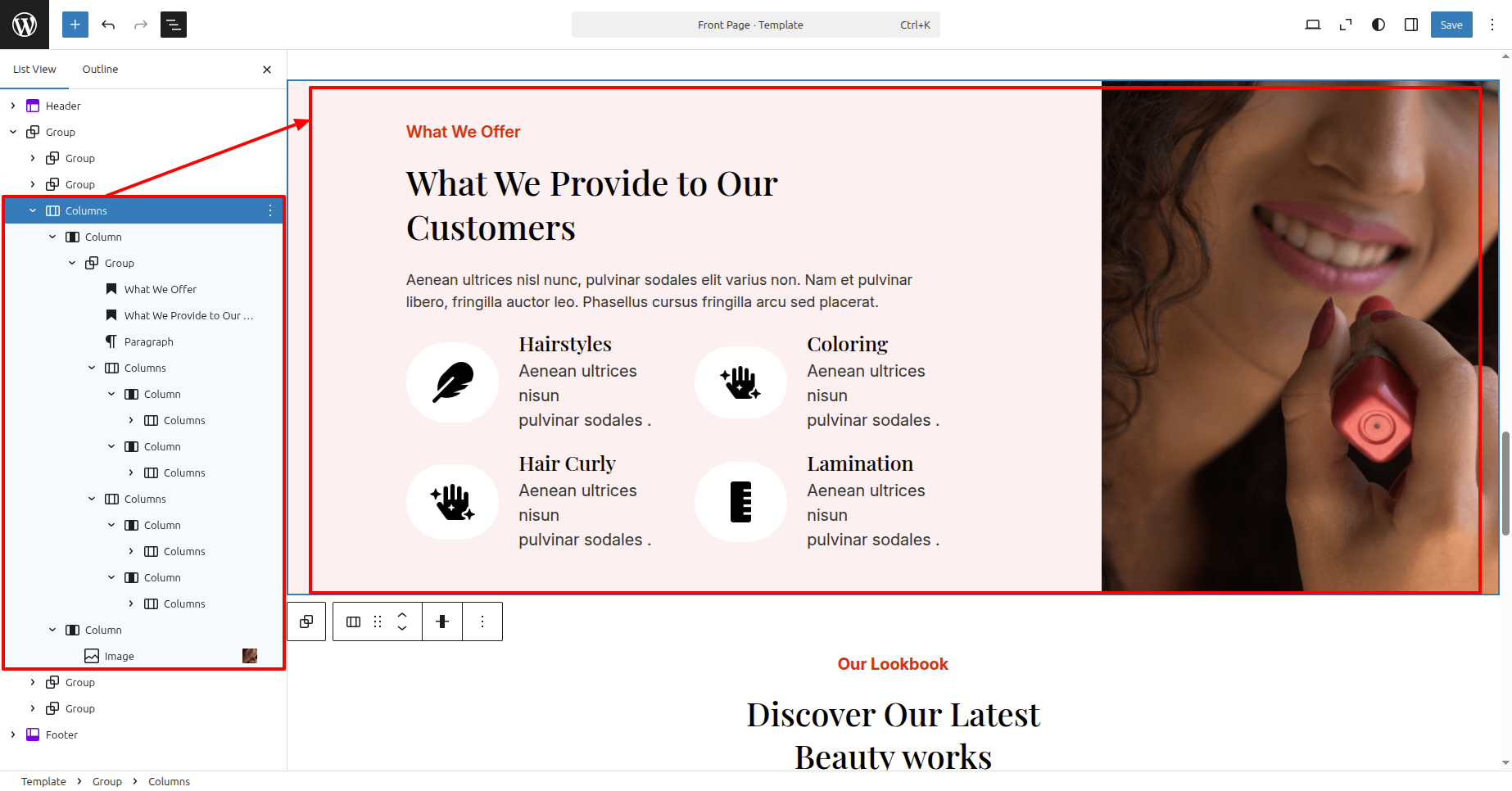Expand the Header tree item
The height and width of the screenshot is (791, 1512).
[x=13, y=106]
